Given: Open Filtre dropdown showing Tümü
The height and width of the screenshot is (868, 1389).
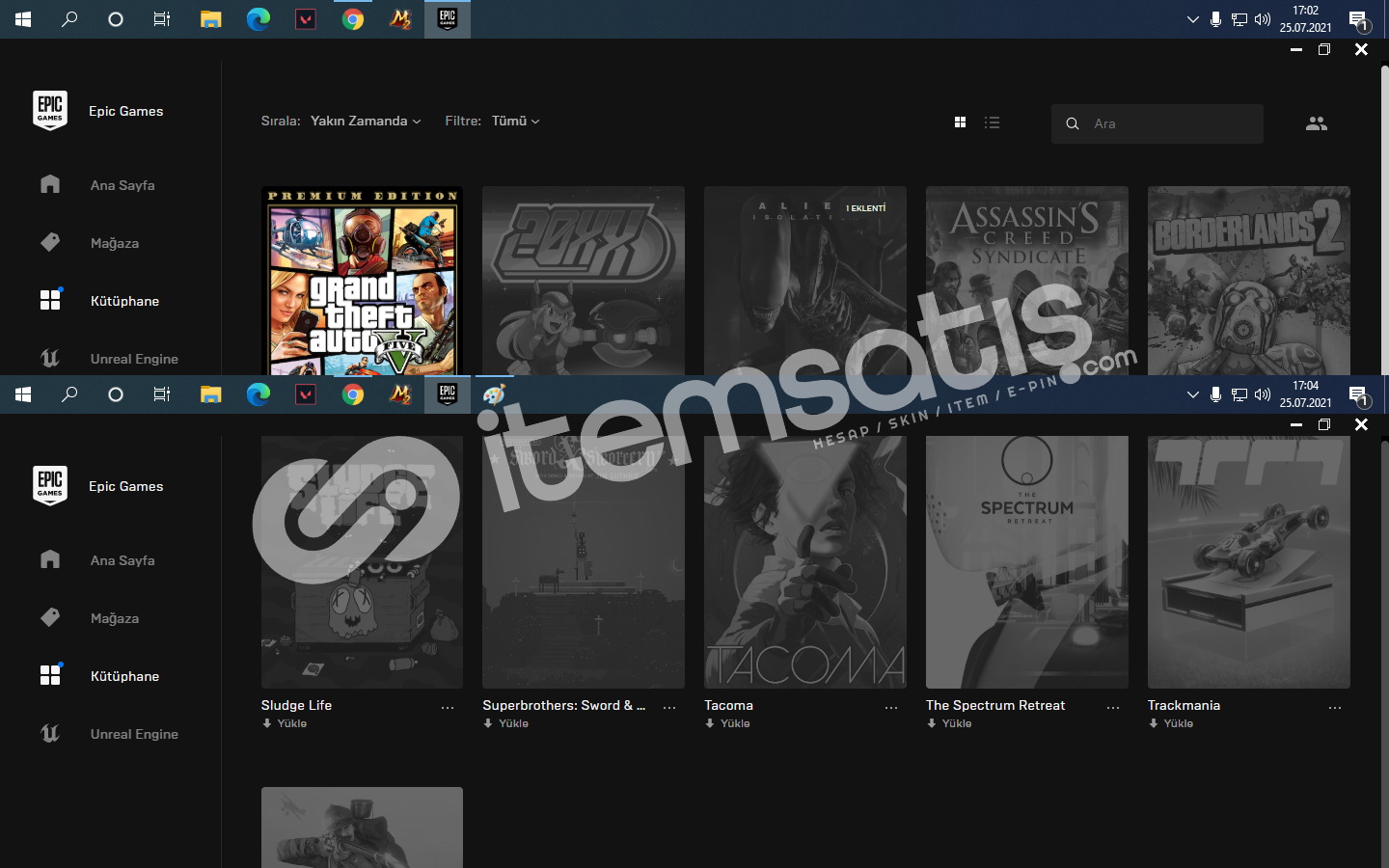Looking at the screenshot, I should click(x=515, y=121).
